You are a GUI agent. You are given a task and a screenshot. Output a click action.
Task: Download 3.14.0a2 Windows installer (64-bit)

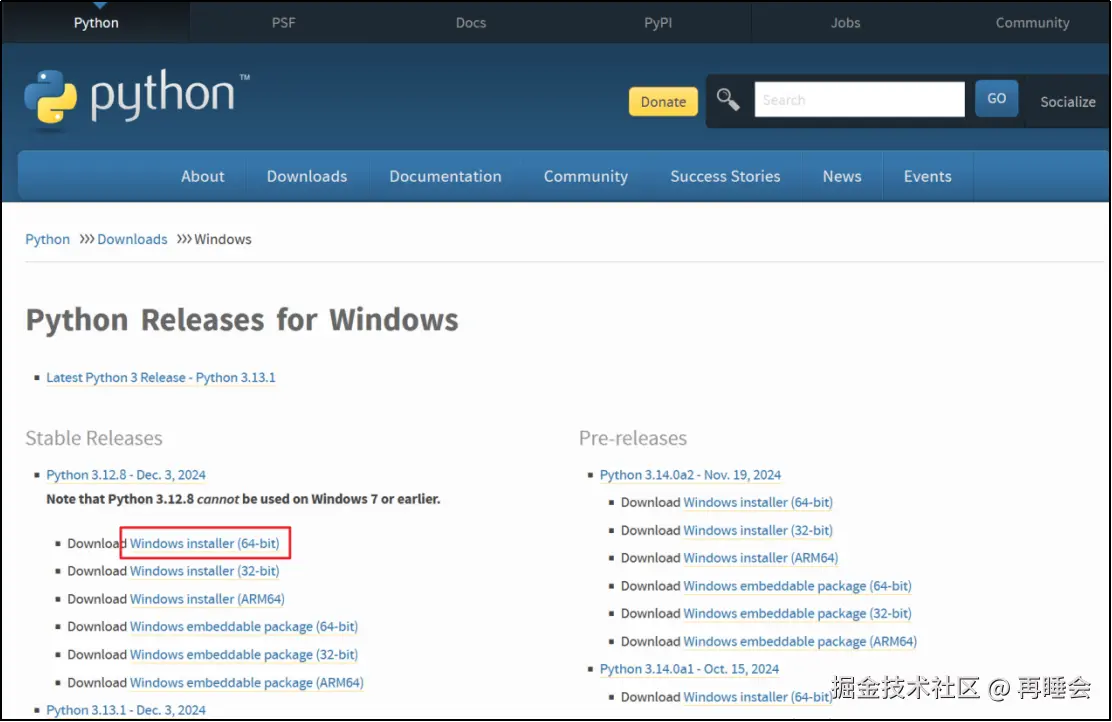[x=758, y=502]
